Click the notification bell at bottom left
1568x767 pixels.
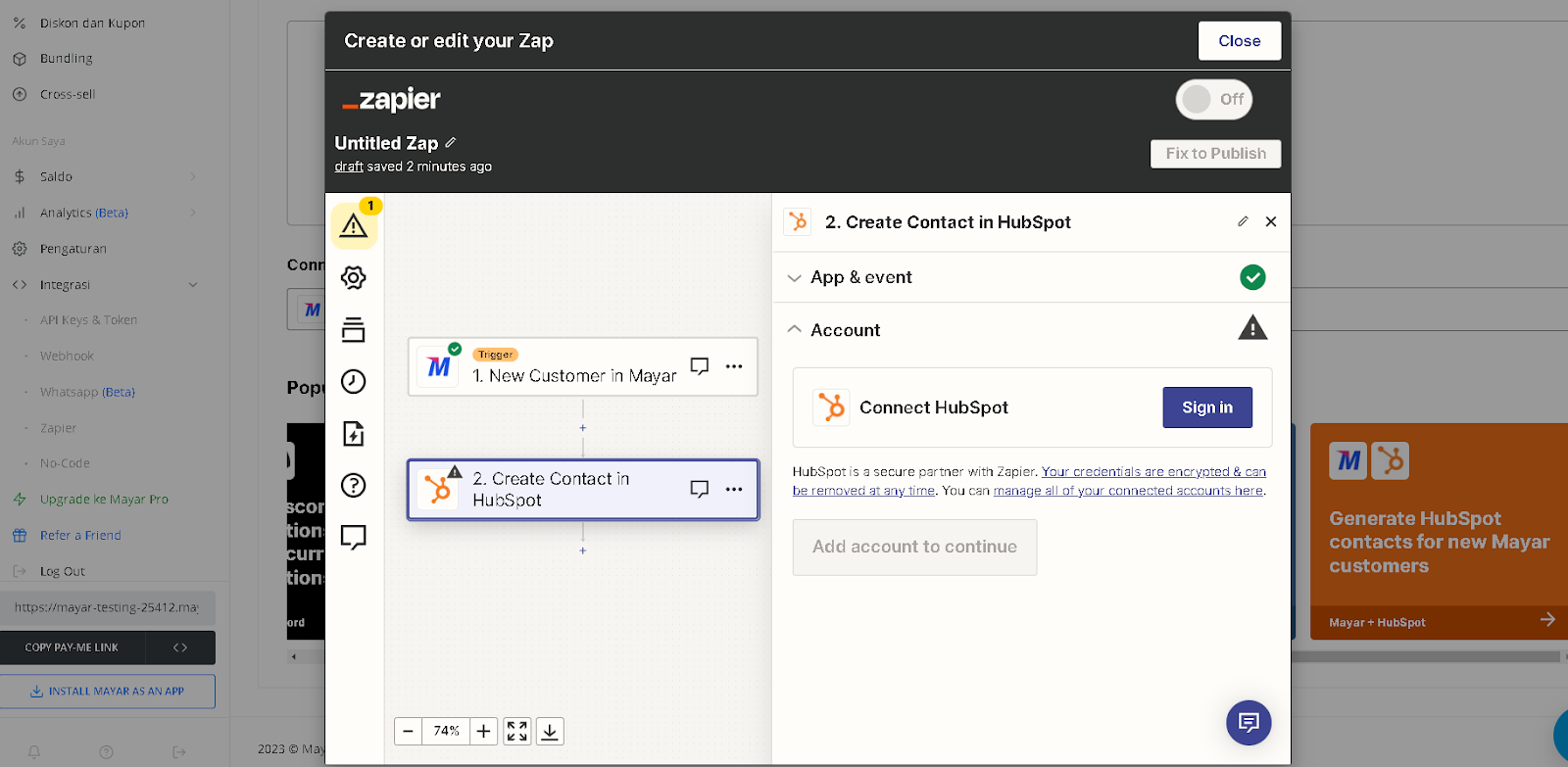point(34,752)
